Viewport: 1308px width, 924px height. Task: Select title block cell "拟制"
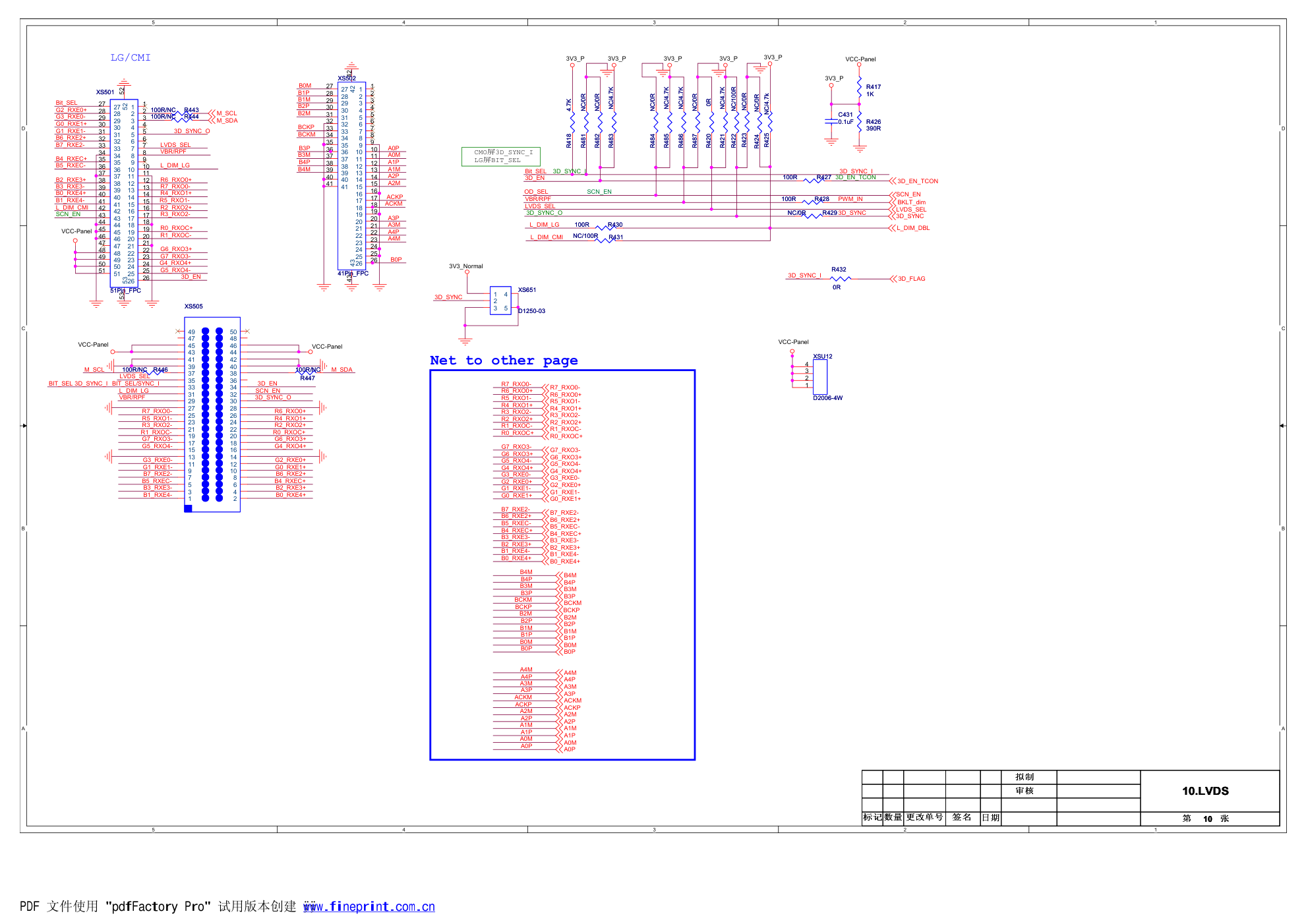click(x=1025, y=777)
